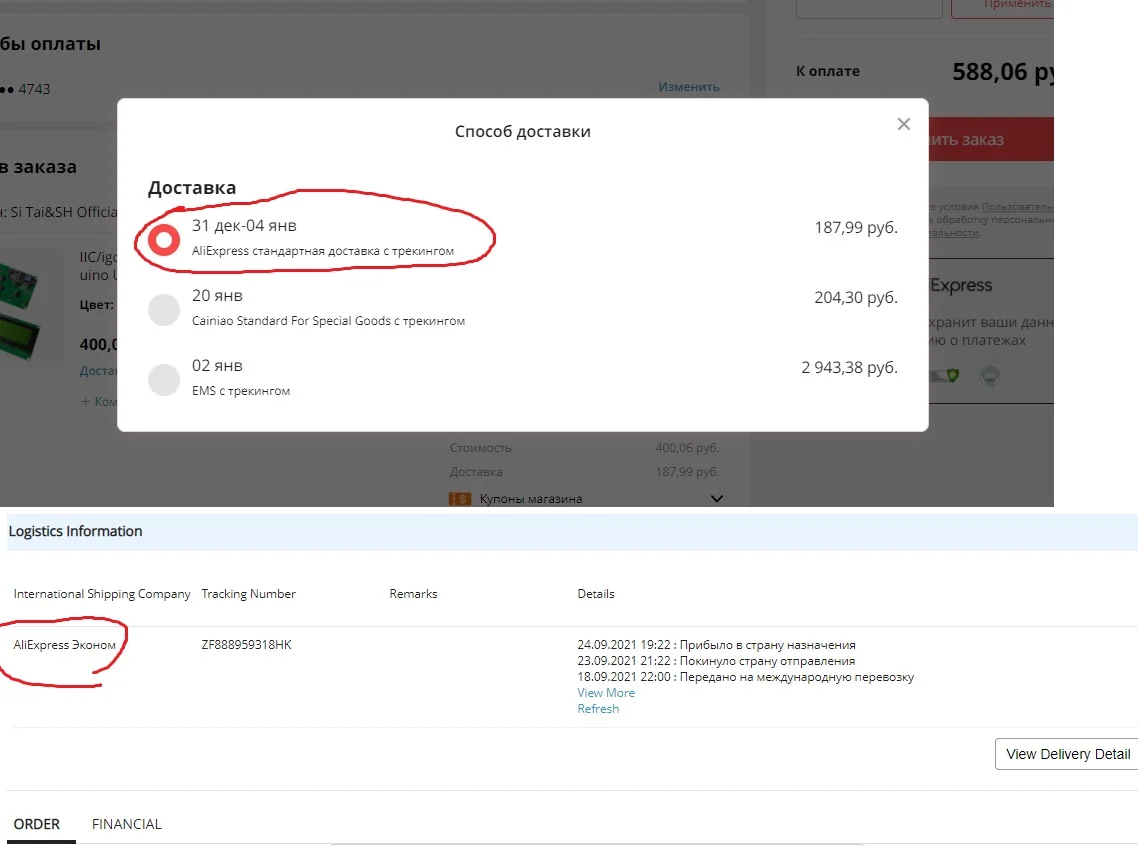Open View Delivery Detail button
Screen dimensions: 1138x847
pyautogui.click(x=1067, y=754)
